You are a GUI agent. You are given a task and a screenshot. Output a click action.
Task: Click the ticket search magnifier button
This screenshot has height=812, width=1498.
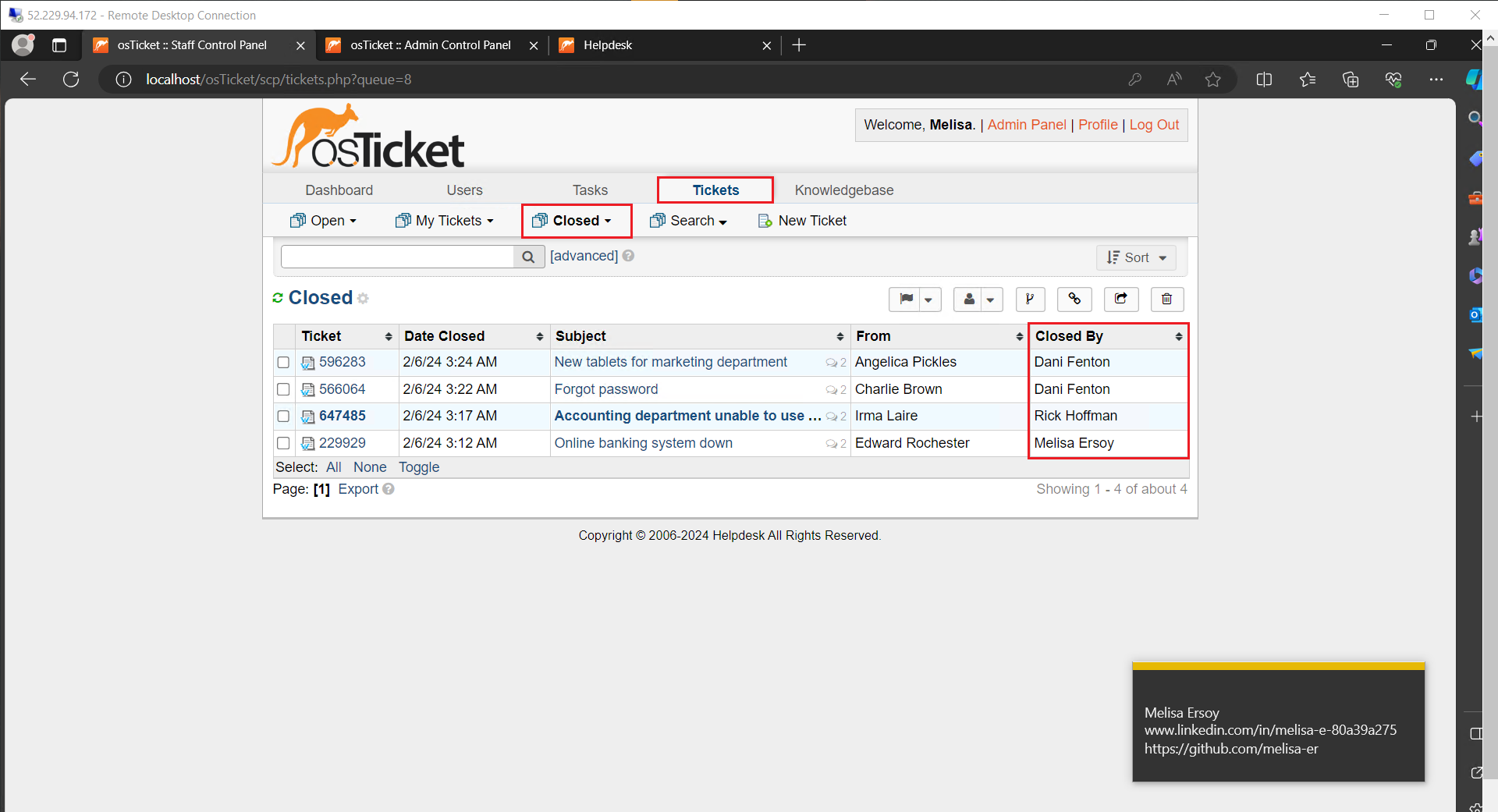tap(528, 257)
